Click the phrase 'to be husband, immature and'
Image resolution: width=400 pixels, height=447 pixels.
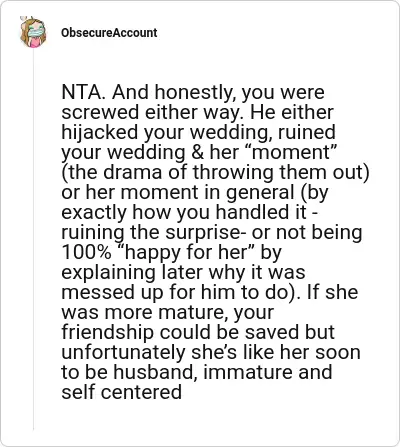197,373
